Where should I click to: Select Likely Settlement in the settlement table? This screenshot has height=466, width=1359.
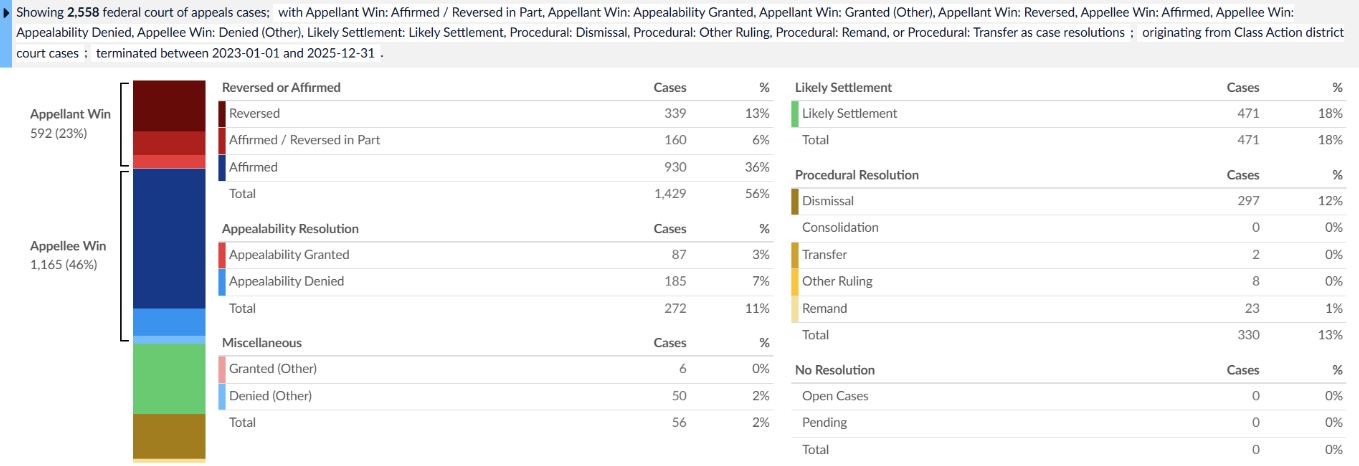pos(849,114)
